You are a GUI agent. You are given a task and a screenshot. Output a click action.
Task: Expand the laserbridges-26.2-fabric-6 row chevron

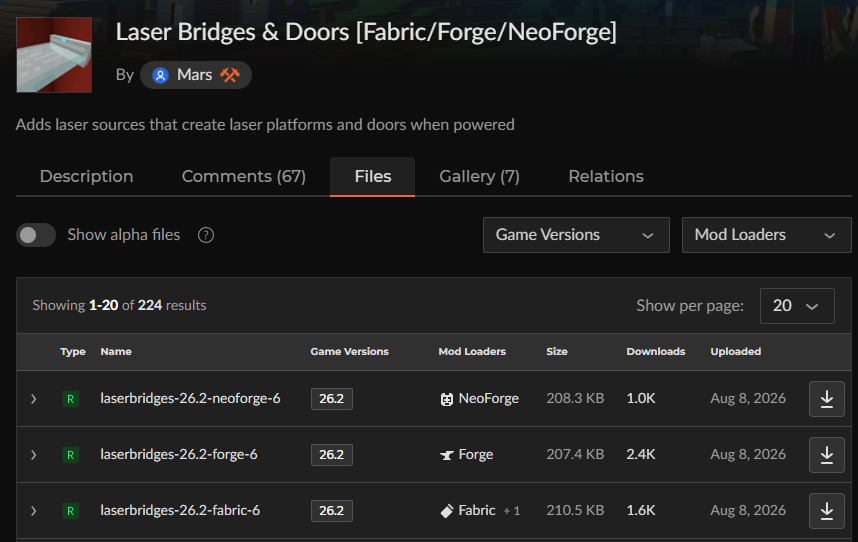[x=33, y=510]
